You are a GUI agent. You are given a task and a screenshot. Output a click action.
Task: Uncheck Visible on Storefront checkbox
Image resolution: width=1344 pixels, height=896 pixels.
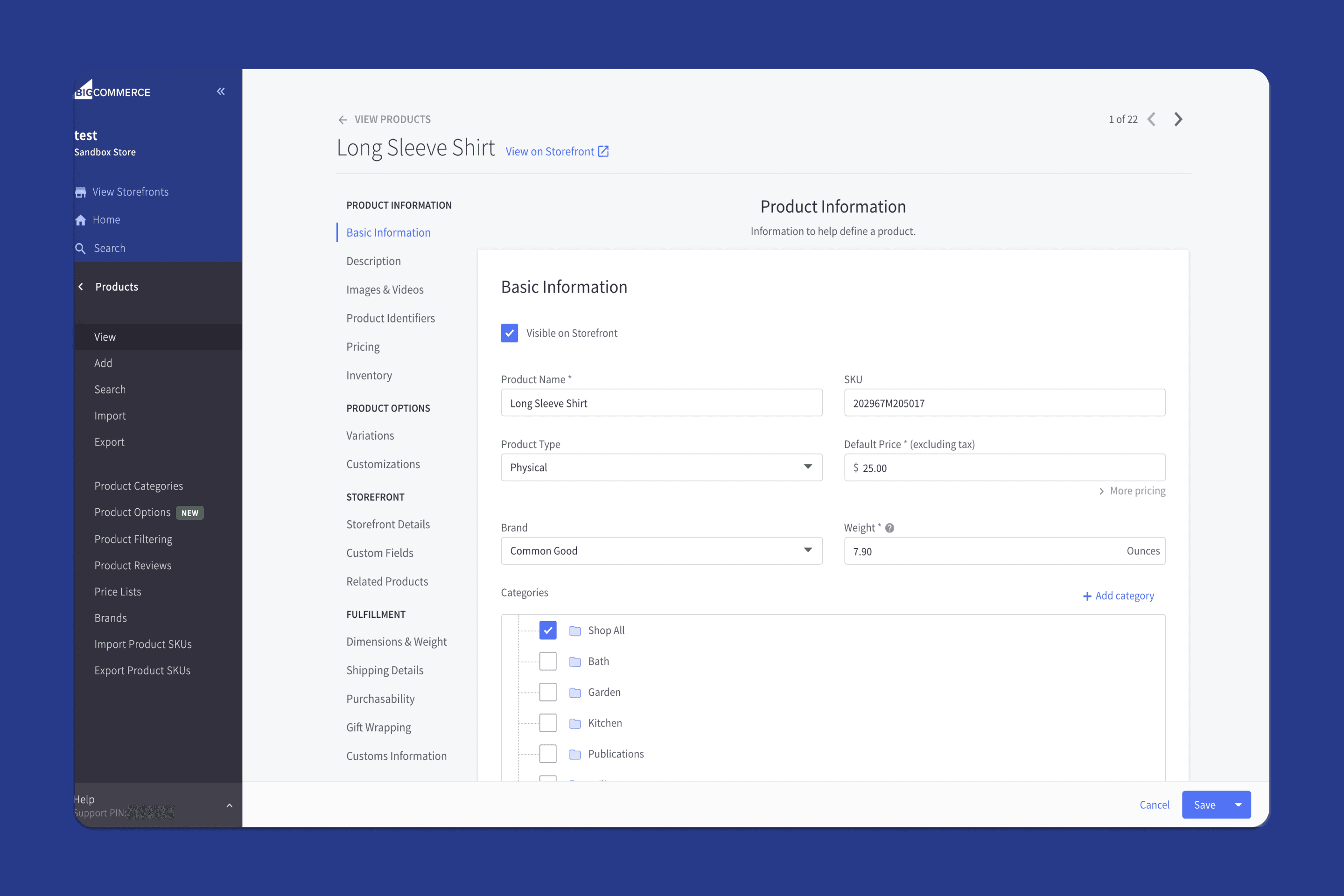click(509, 333)
